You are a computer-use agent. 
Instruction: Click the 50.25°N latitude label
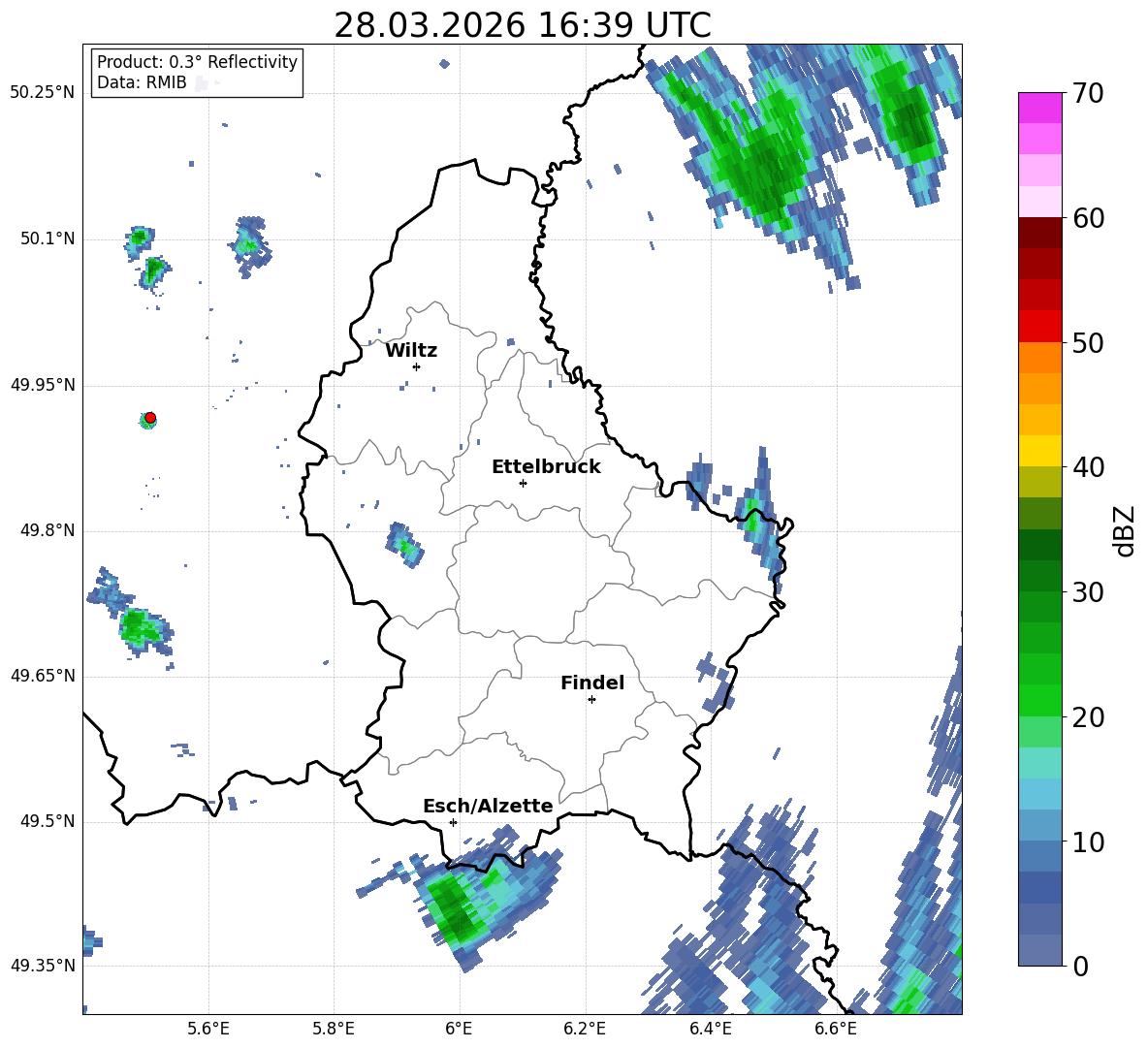[x=43, y=93]
